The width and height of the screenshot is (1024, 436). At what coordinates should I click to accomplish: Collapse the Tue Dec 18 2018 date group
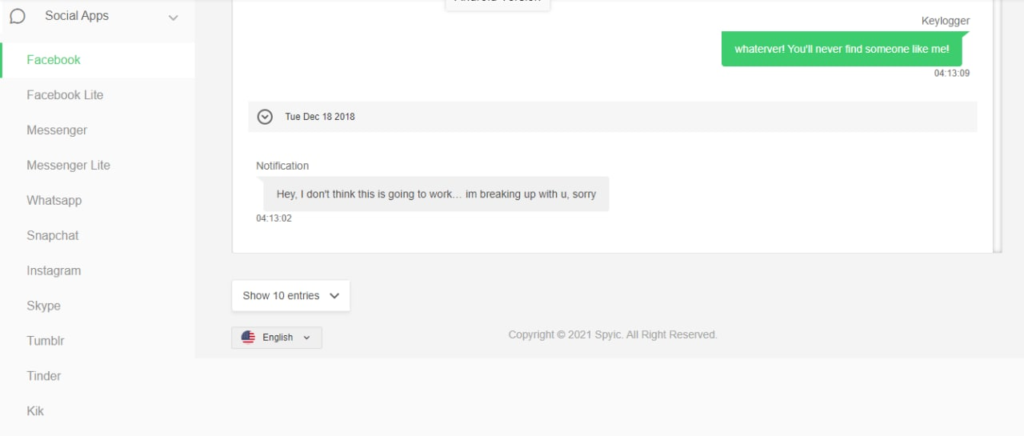click(x=264, y=117)
